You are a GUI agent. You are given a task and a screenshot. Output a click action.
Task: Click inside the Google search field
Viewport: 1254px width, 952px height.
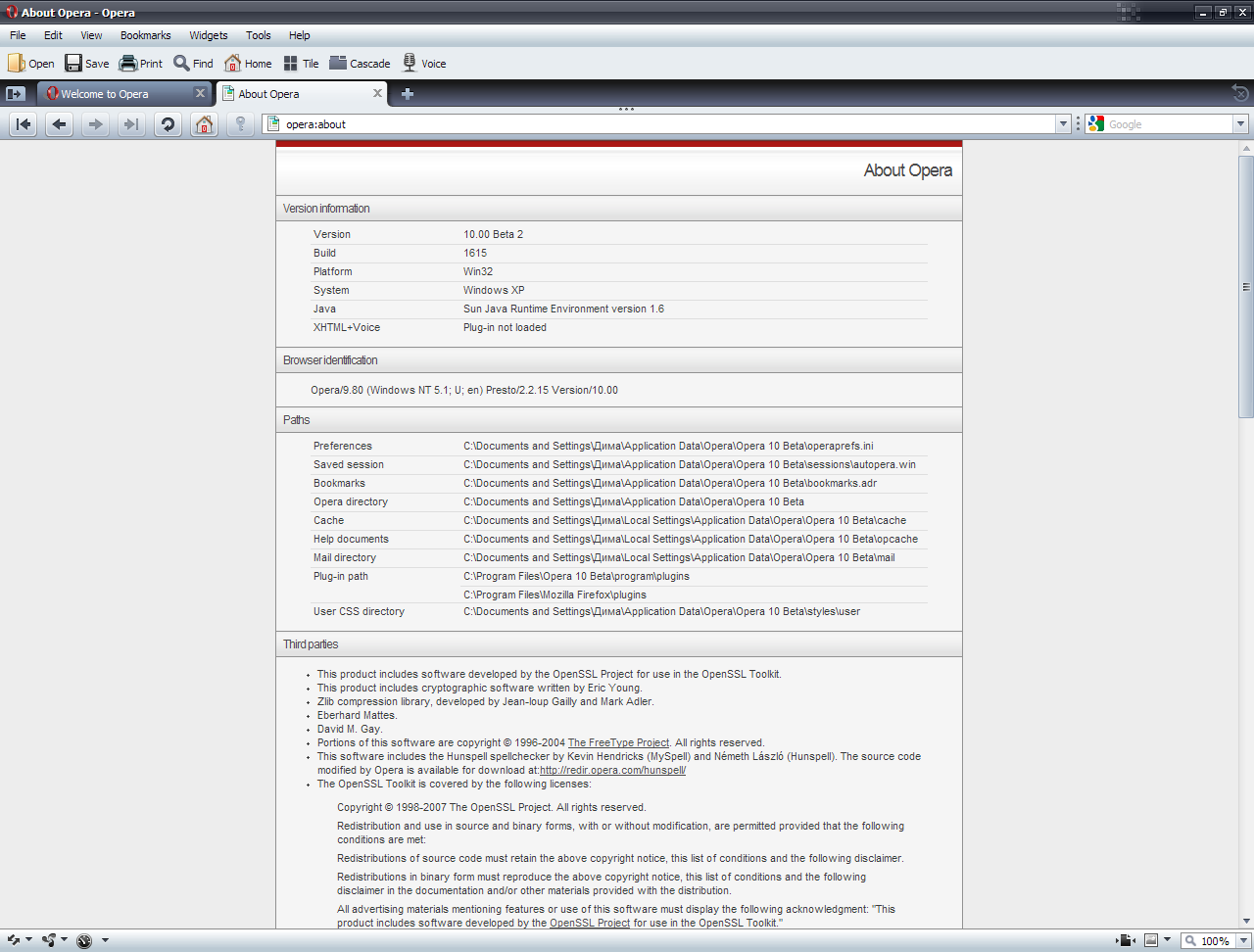1166,124
